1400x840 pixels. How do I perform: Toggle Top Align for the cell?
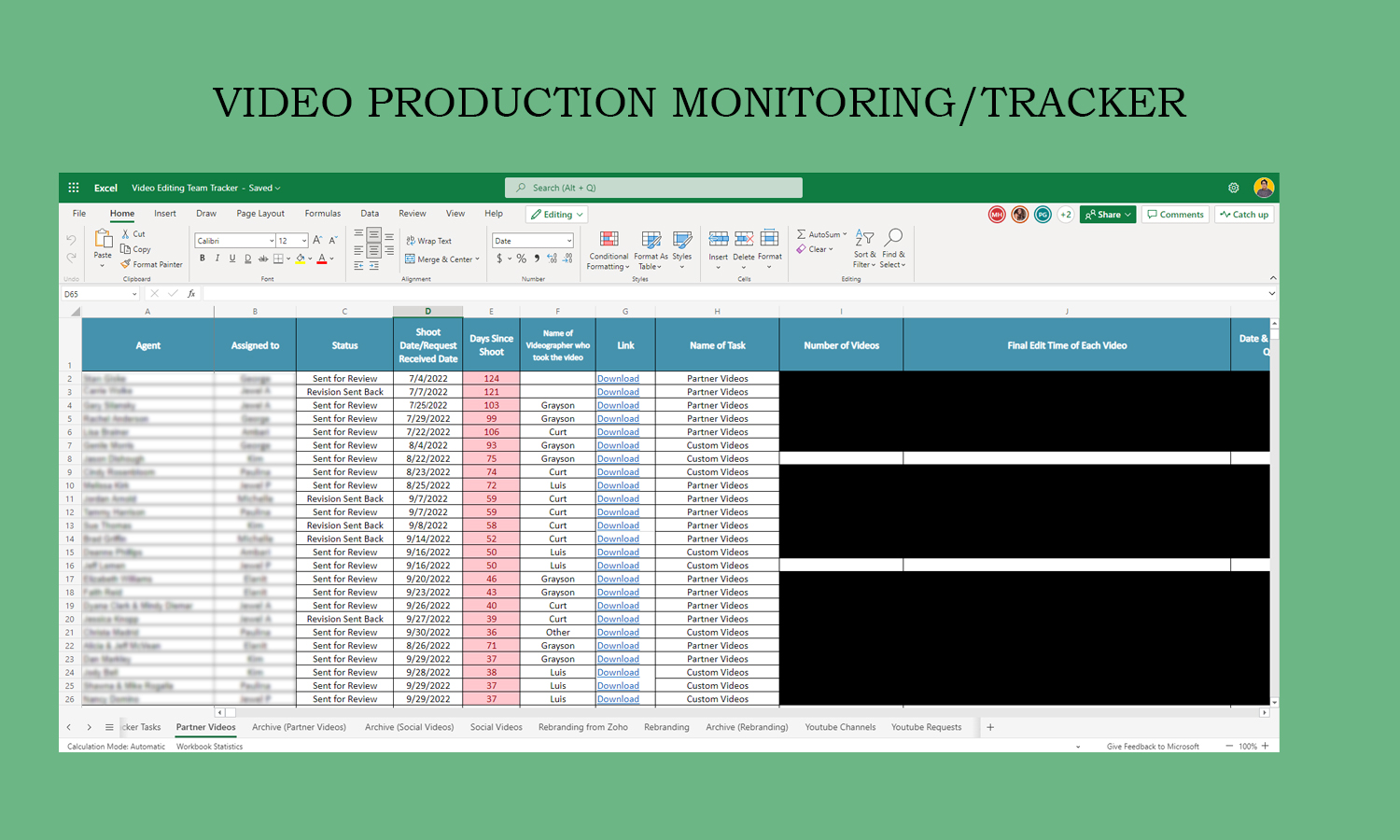[358, 233]
